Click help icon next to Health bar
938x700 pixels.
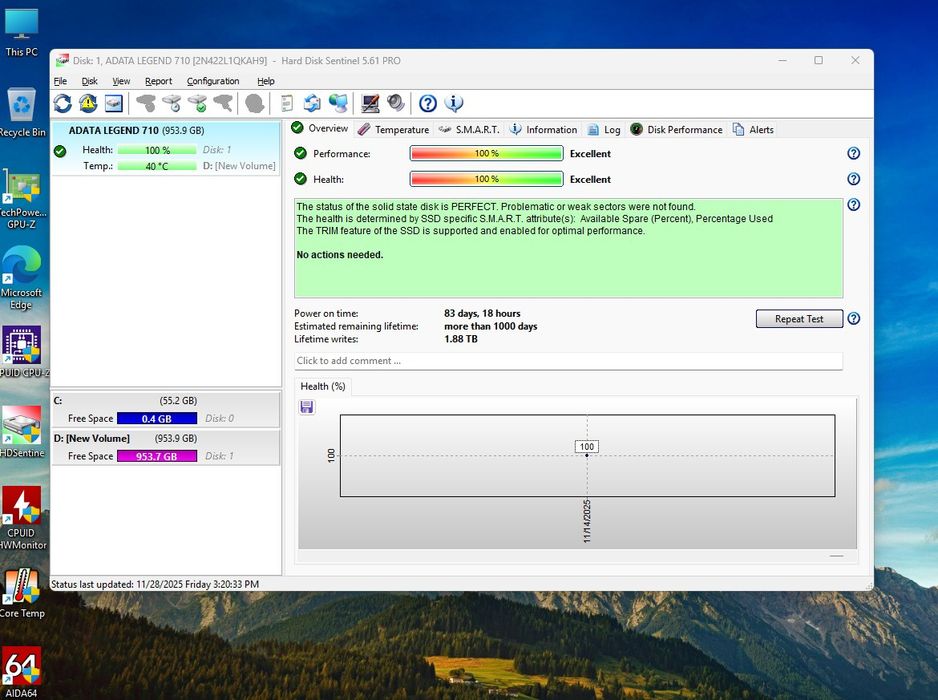coord(854,179)
